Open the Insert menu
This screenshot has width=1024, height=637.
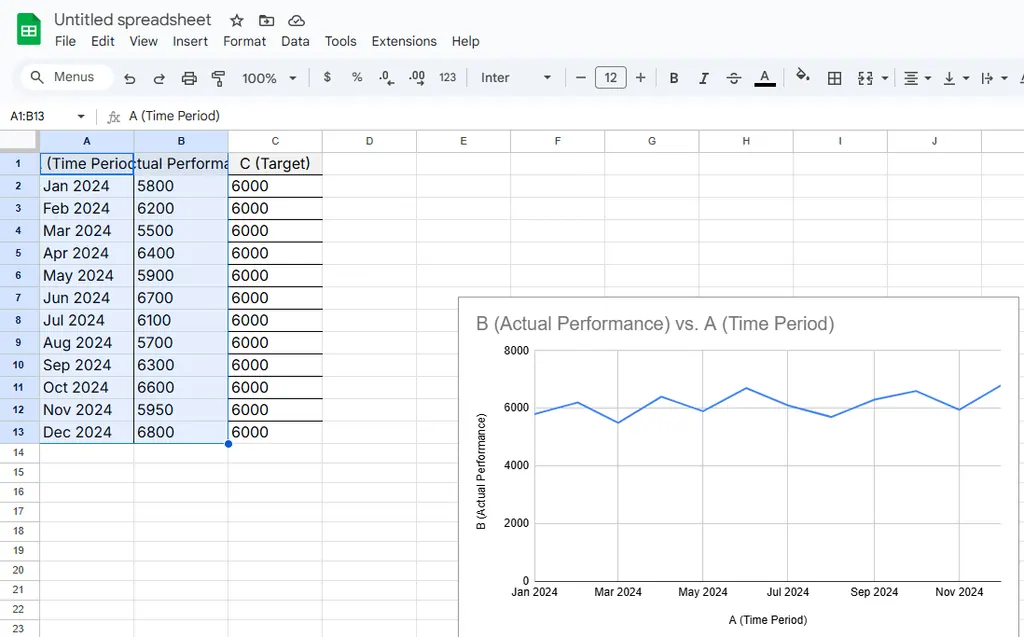(x=190, y=41)
